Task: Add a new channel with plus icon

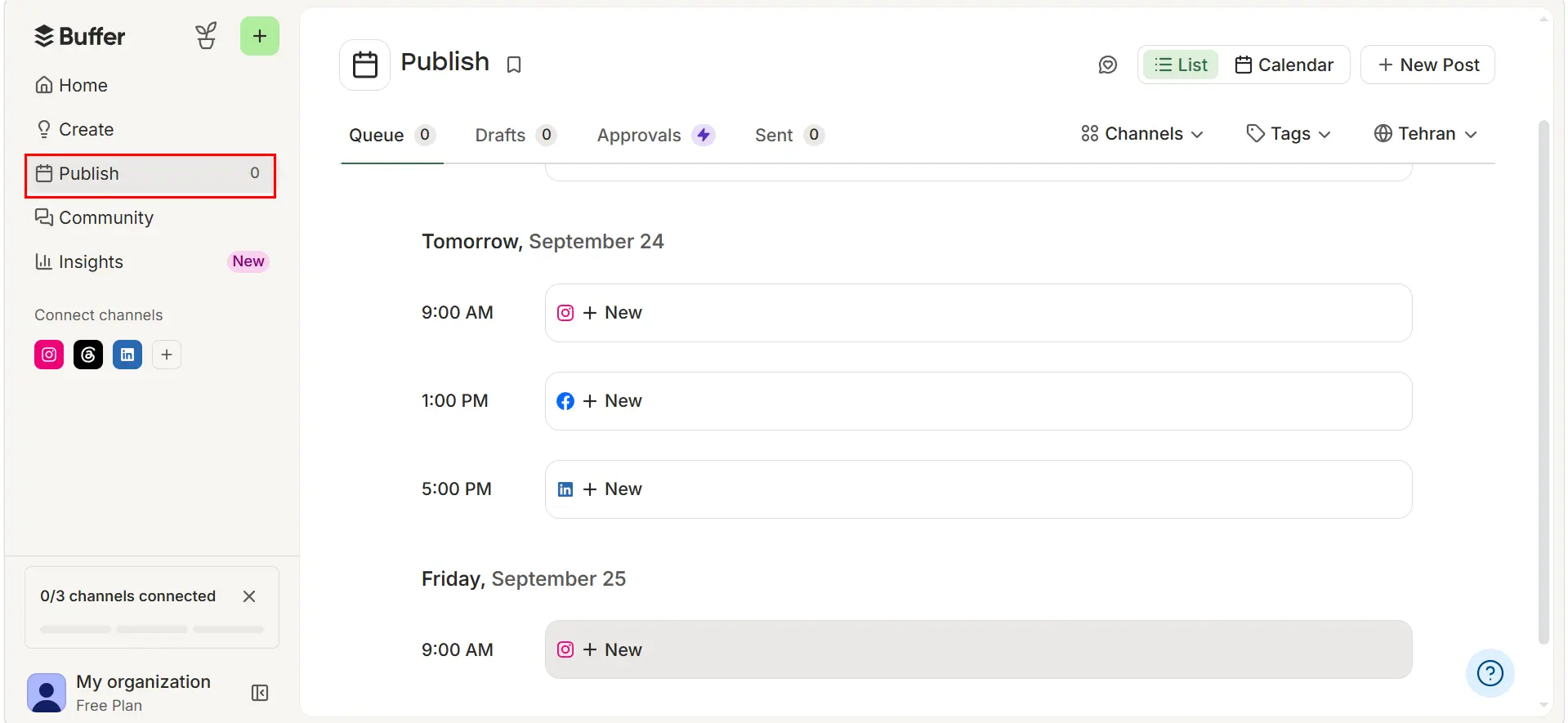Action: pos(167,355)
